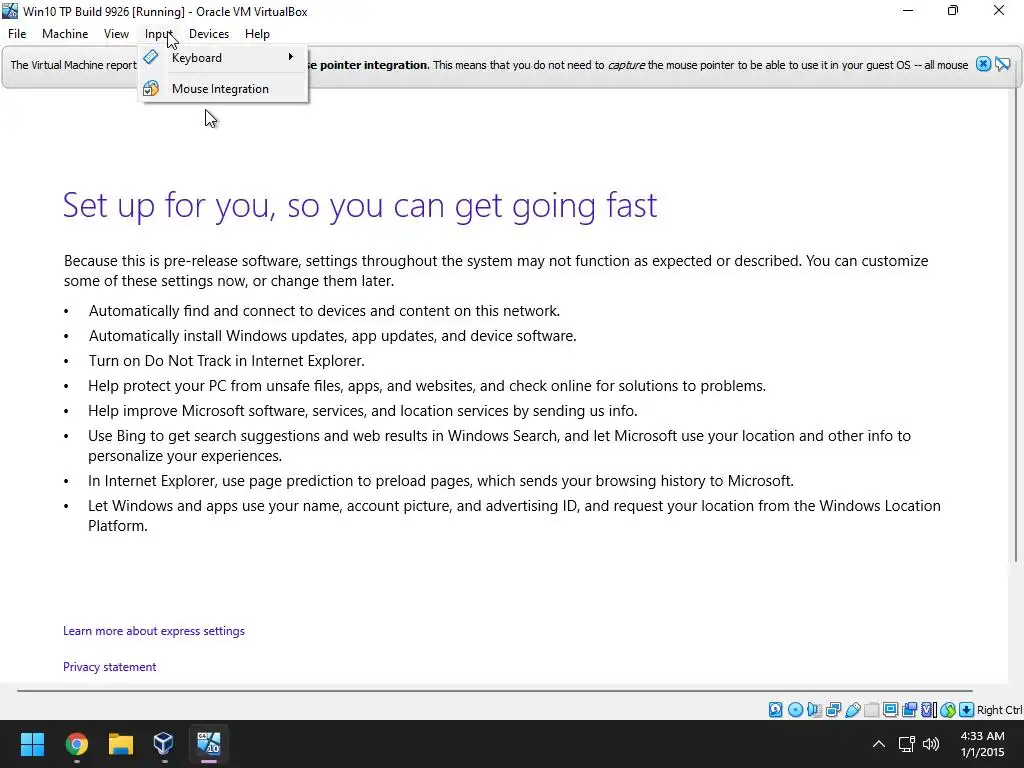Click the USB devices indicator icon
The height and width of the screenshot is (768, 1024).
[852, 710]
